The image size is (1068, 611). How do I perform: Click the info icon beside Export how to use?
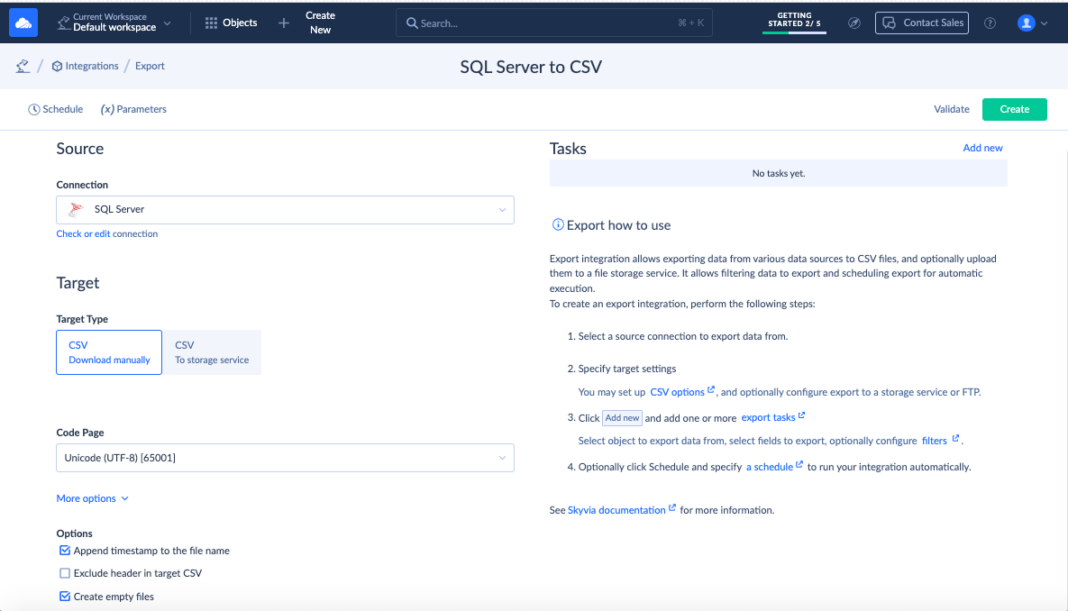pos(556,225)
